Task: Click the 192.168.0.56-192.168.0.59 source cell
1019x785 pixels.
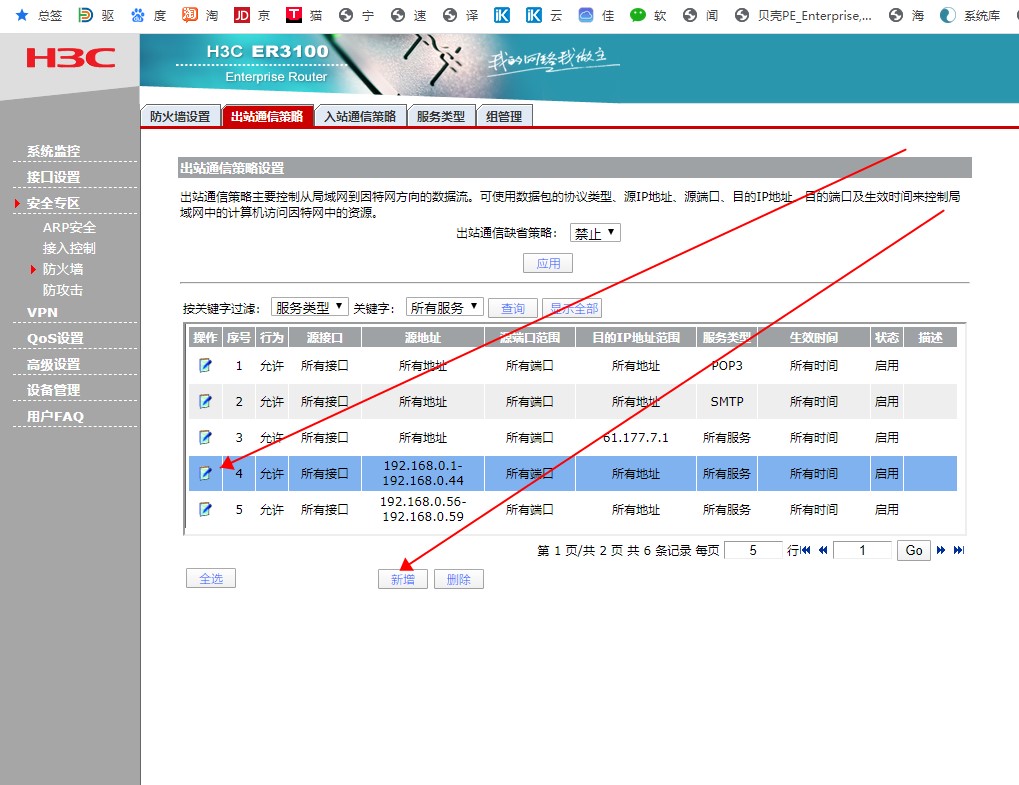Action: point(423,509)
